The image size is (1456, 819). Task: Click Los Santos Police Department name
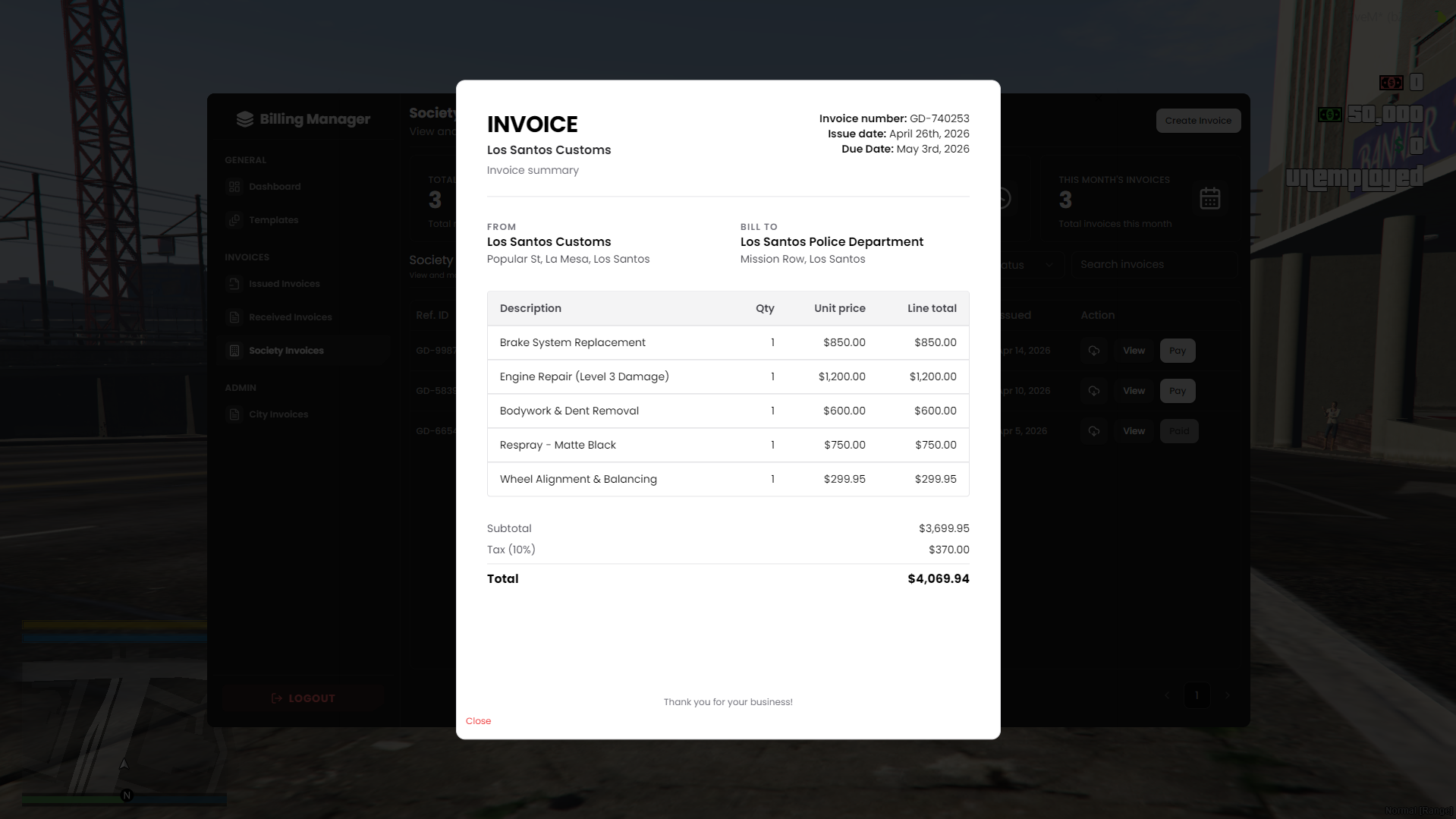pyautogui.click(x=832, y=242)
